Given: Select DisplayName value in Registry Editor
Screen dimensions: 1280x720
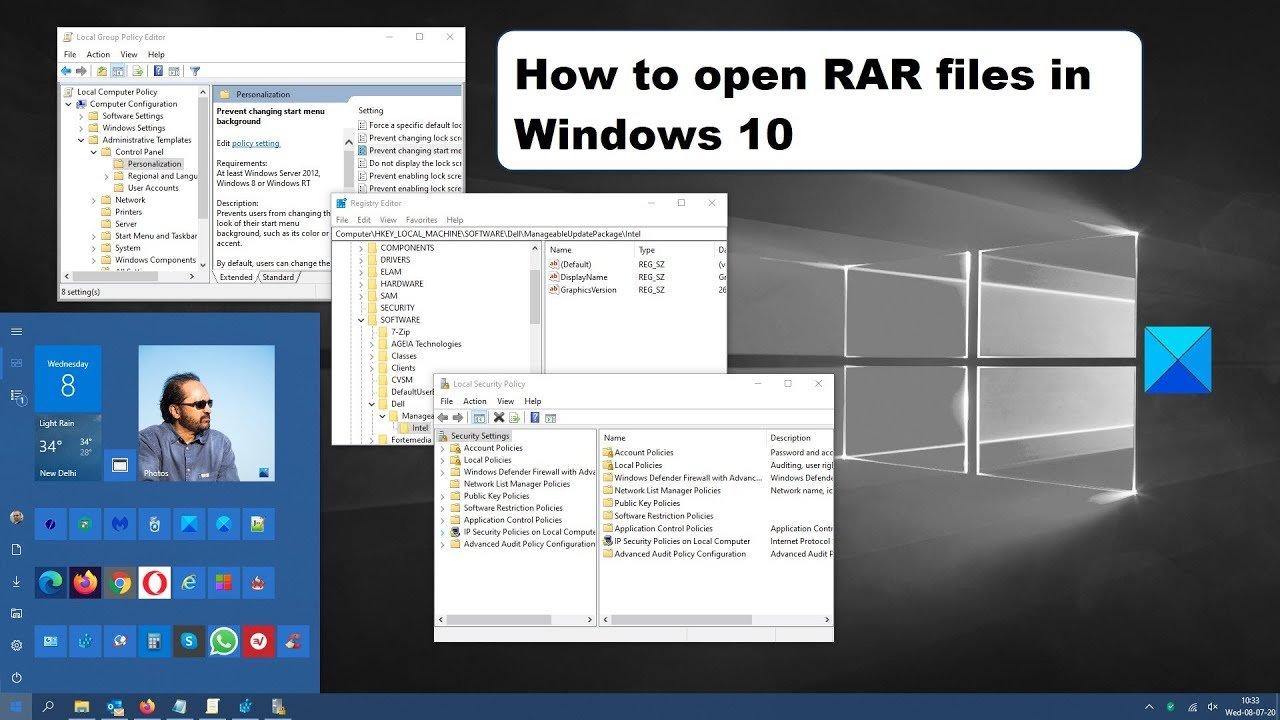Looking at the screenshot, I should (x=578, y=277).
